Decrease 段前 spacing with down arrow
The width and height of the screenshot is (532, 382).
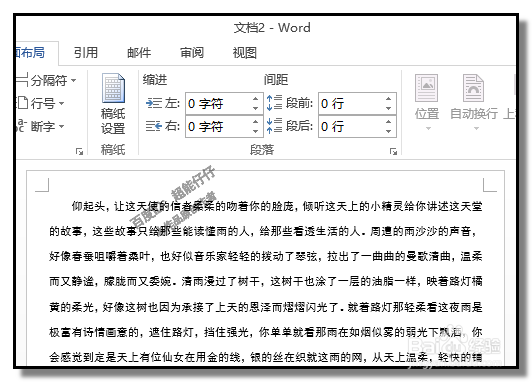(x=389, y=108)
